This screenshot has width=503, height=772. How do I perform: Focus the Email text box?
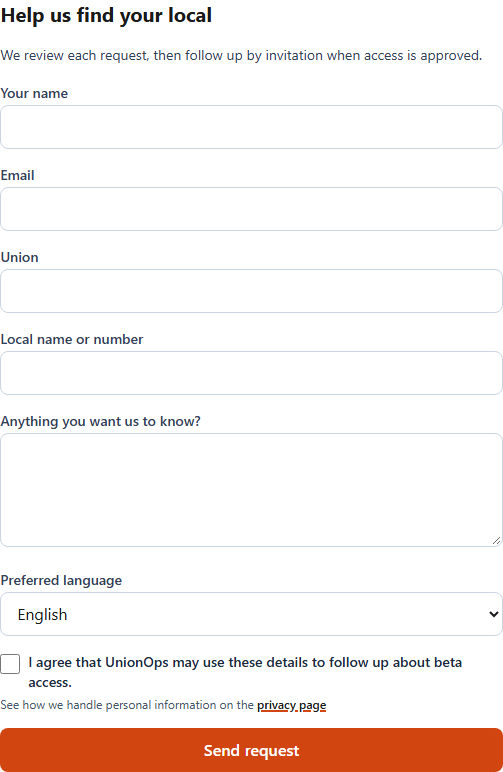pos(251,209)
